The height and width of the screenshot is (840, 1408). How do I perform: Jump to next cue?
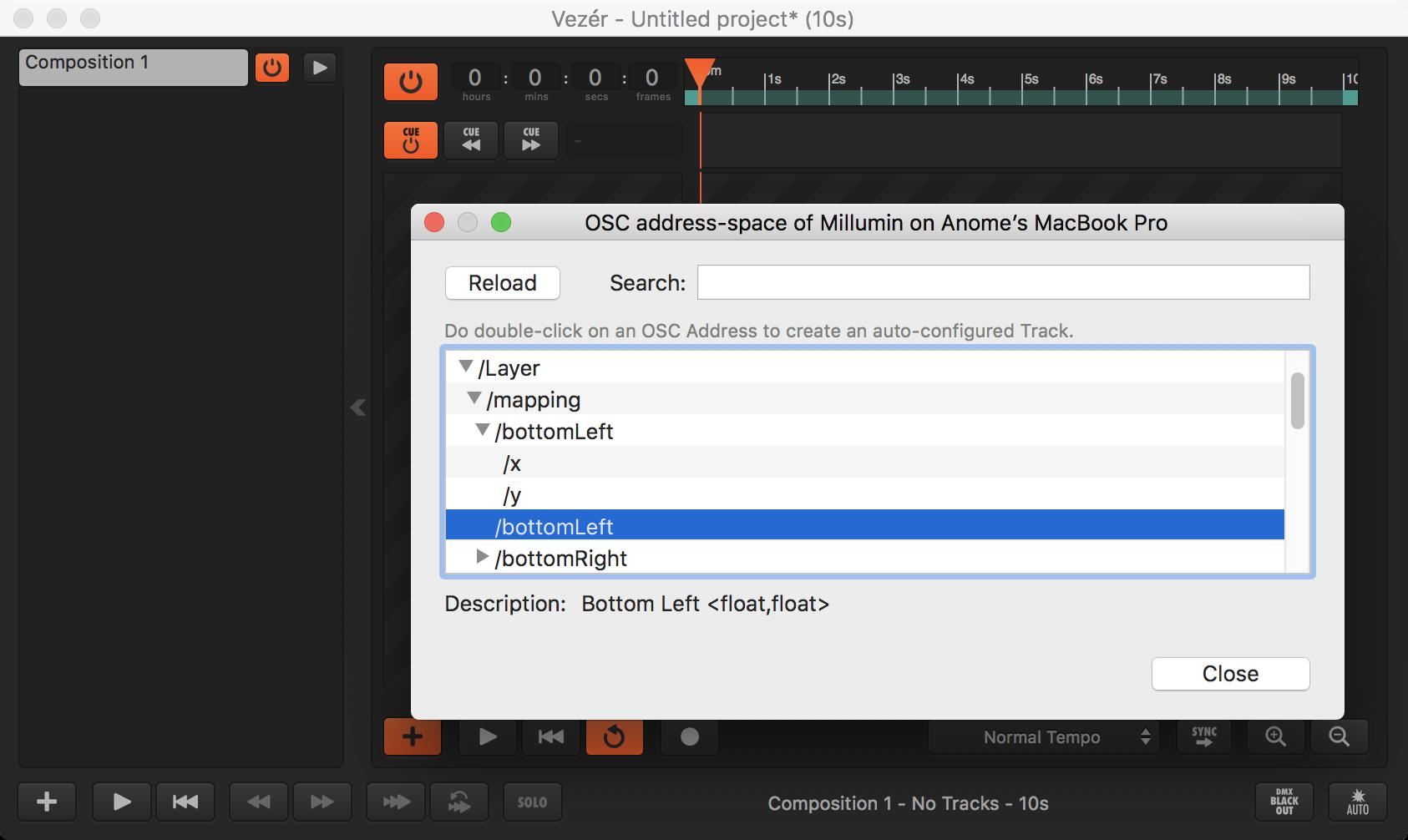tap(531, 139)
